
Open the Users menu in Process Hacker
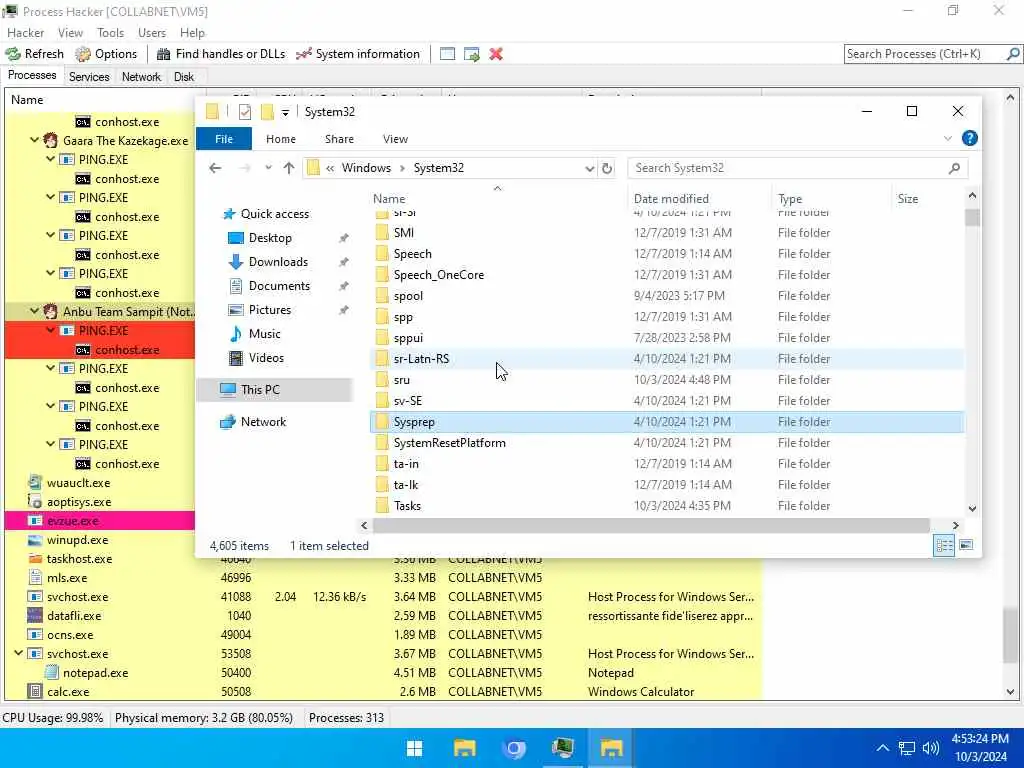pos(152,33)
